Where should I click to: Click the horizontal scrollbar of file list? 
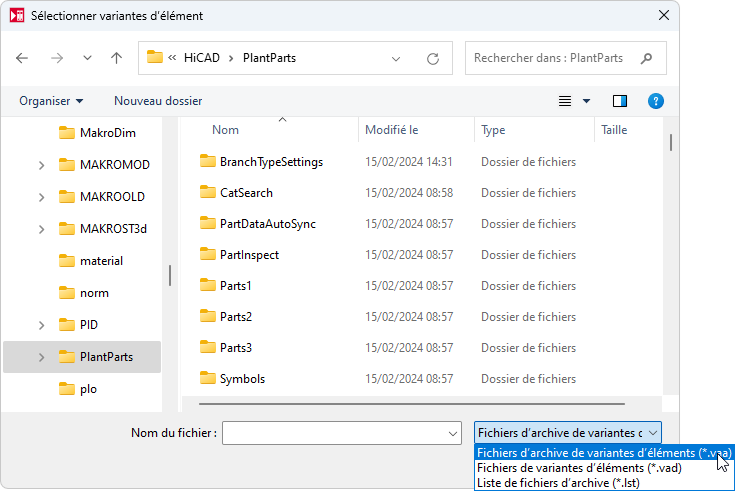coord(410,404)
